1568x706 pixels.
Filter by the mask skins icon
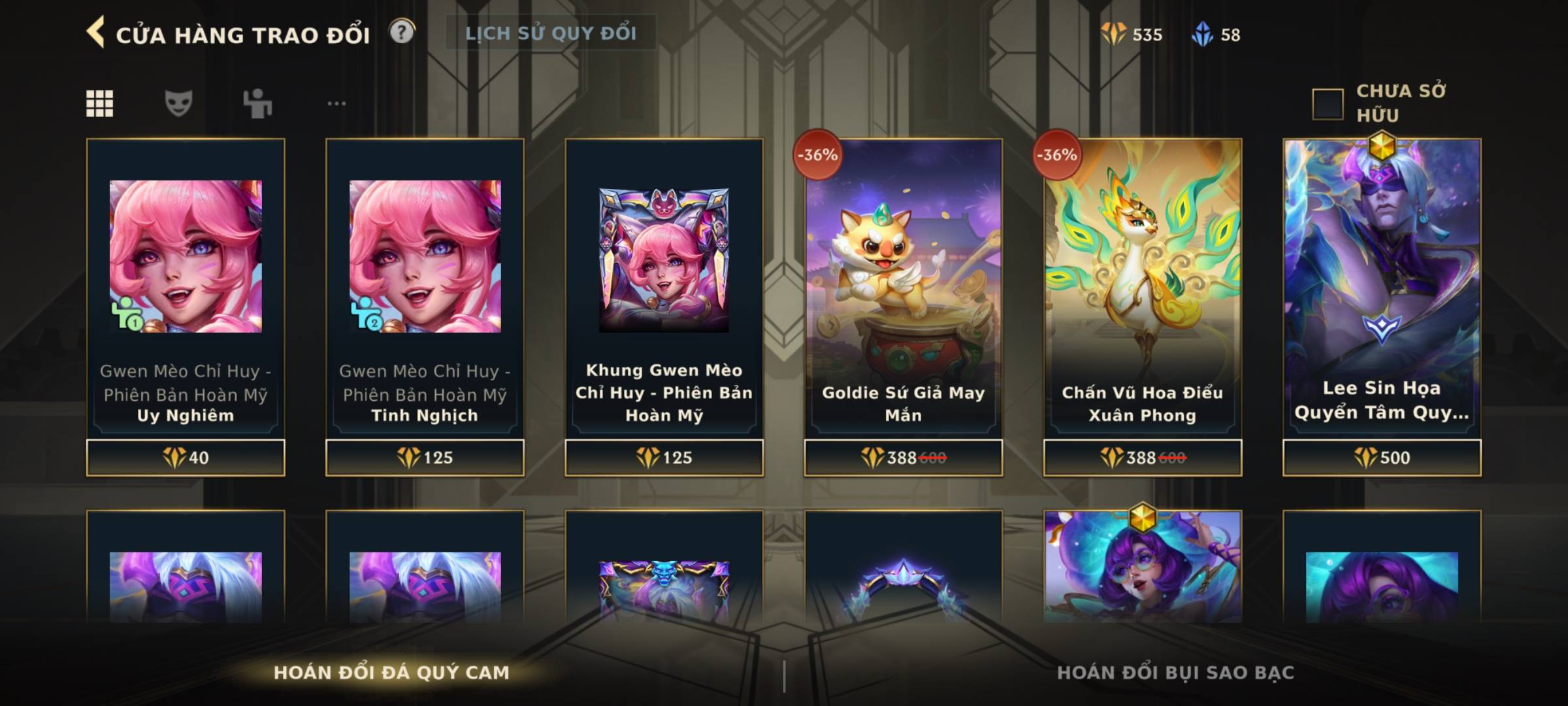point(178,103)
